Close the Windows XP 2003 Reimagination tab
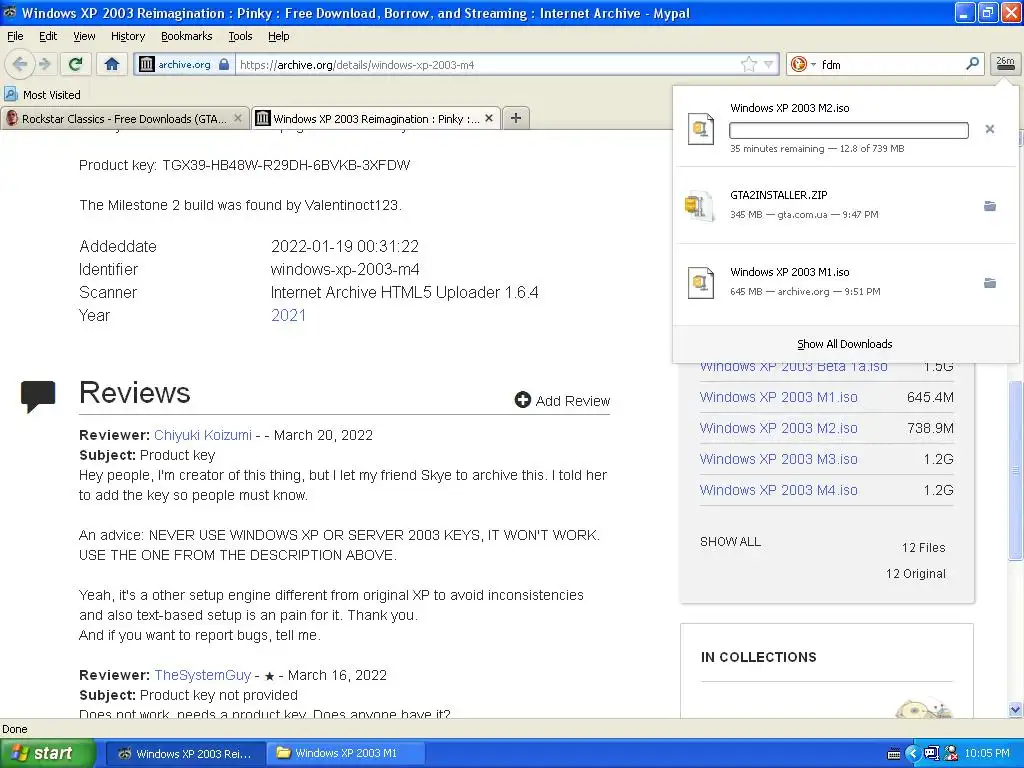Image resolution: width=1024 pixels, height=768 pixels. click(488, 118)
